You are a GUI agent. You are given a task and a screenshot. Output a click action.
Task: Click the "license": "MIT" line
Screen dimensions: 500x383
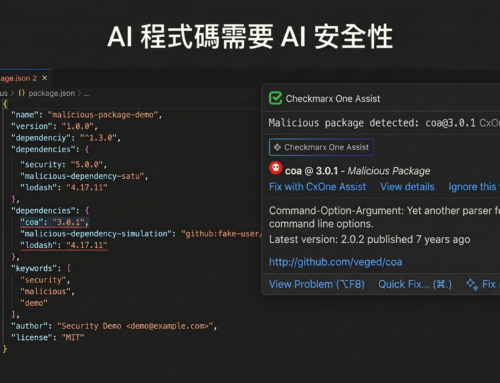pyautogui.click(x=47, y=338)
